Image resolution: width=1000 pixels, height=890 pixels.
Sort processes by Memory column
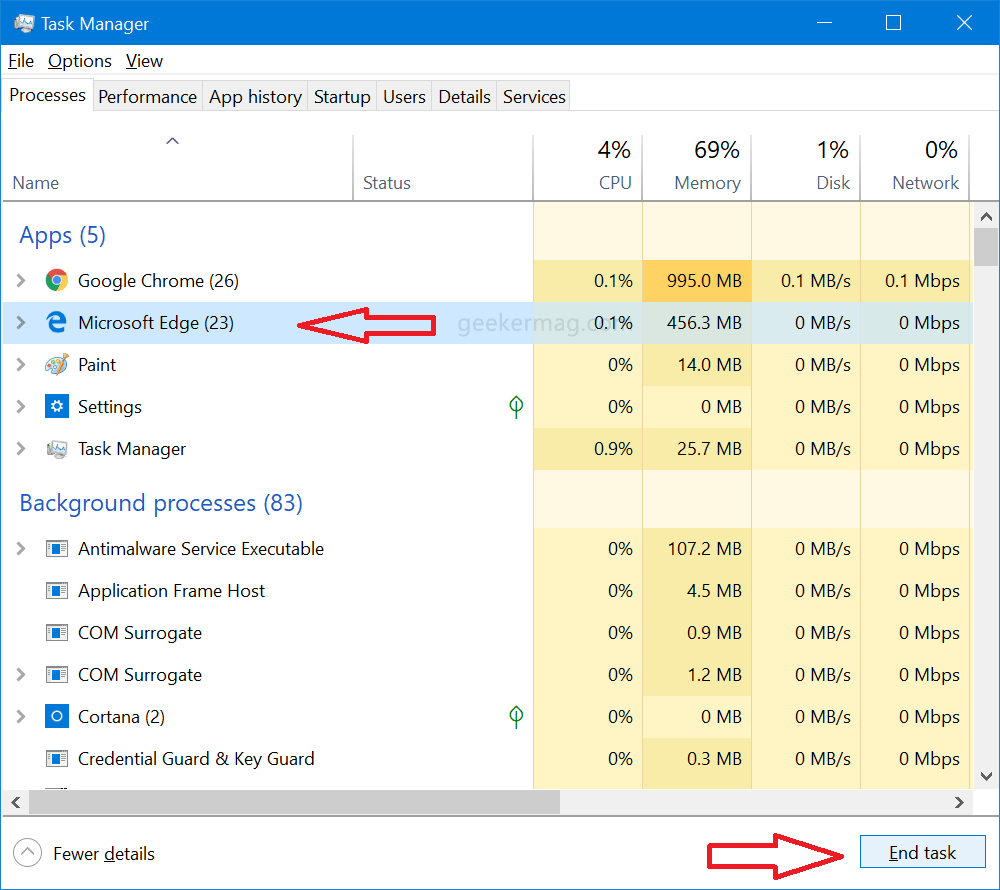click(x=696, y=168)
